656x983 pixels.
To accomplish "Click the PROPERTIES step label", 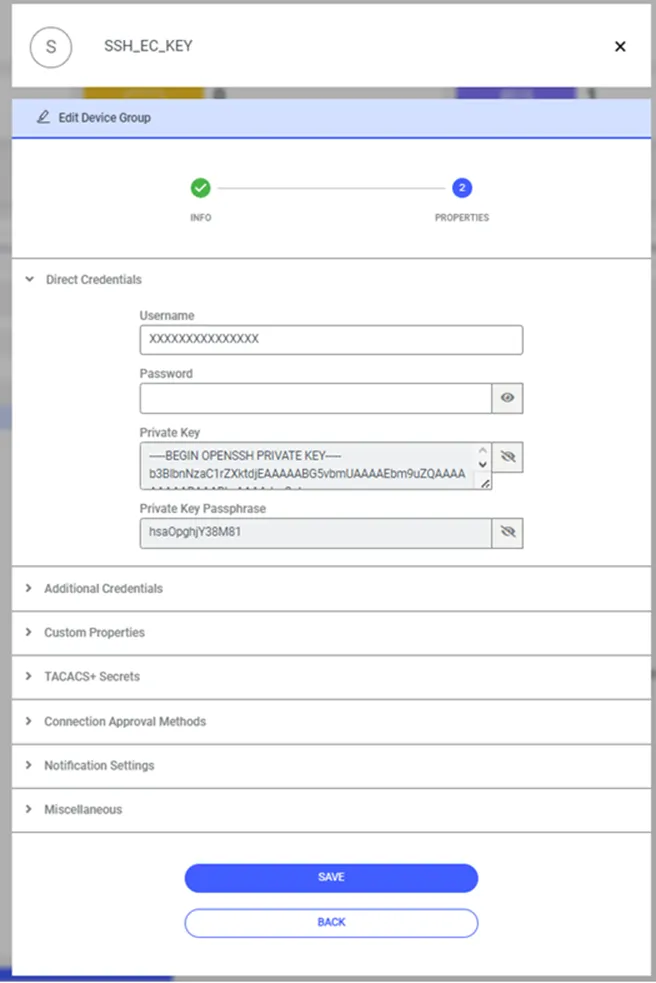I will [x=462, y=218].
